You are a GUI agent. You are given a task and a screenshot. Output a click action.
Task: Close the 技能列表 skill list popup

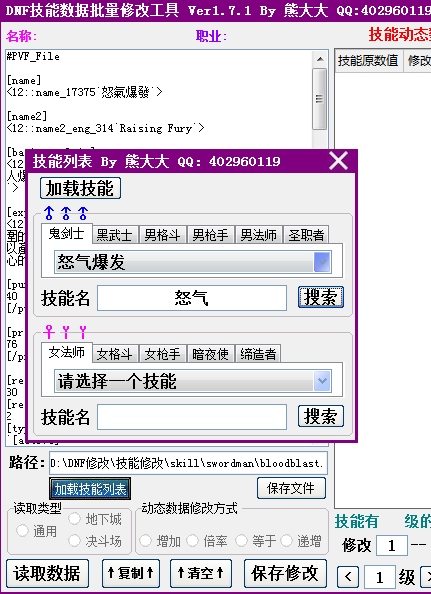pos(338,161)
